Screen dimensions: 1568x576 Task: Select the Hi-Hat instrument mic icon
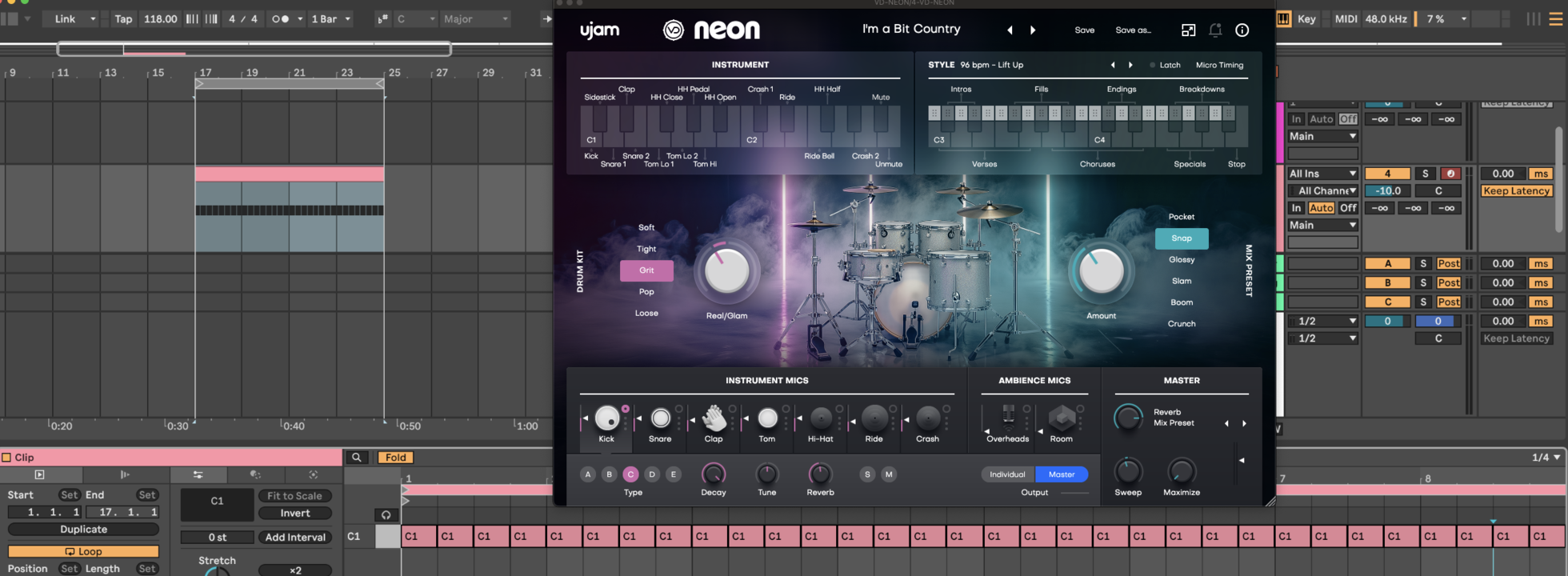(821, 418)
